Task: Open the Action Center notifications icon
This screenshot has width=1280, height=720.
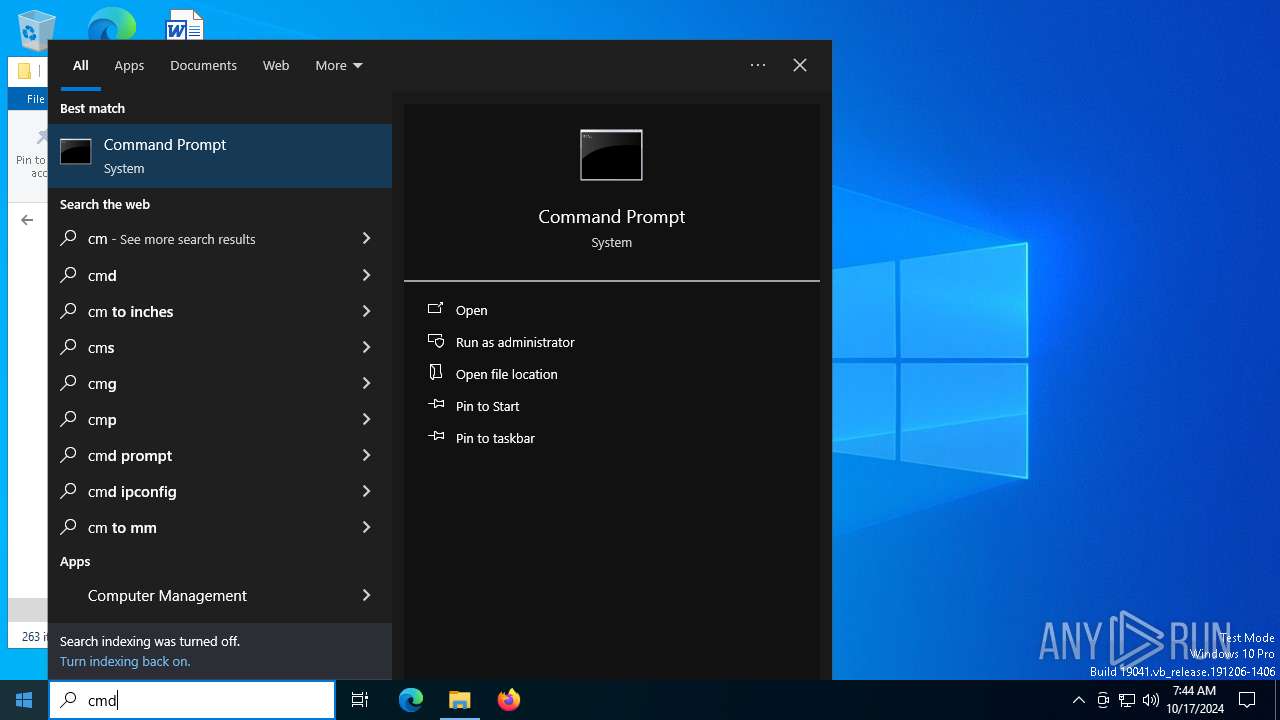Action: tap(1247, 700)
